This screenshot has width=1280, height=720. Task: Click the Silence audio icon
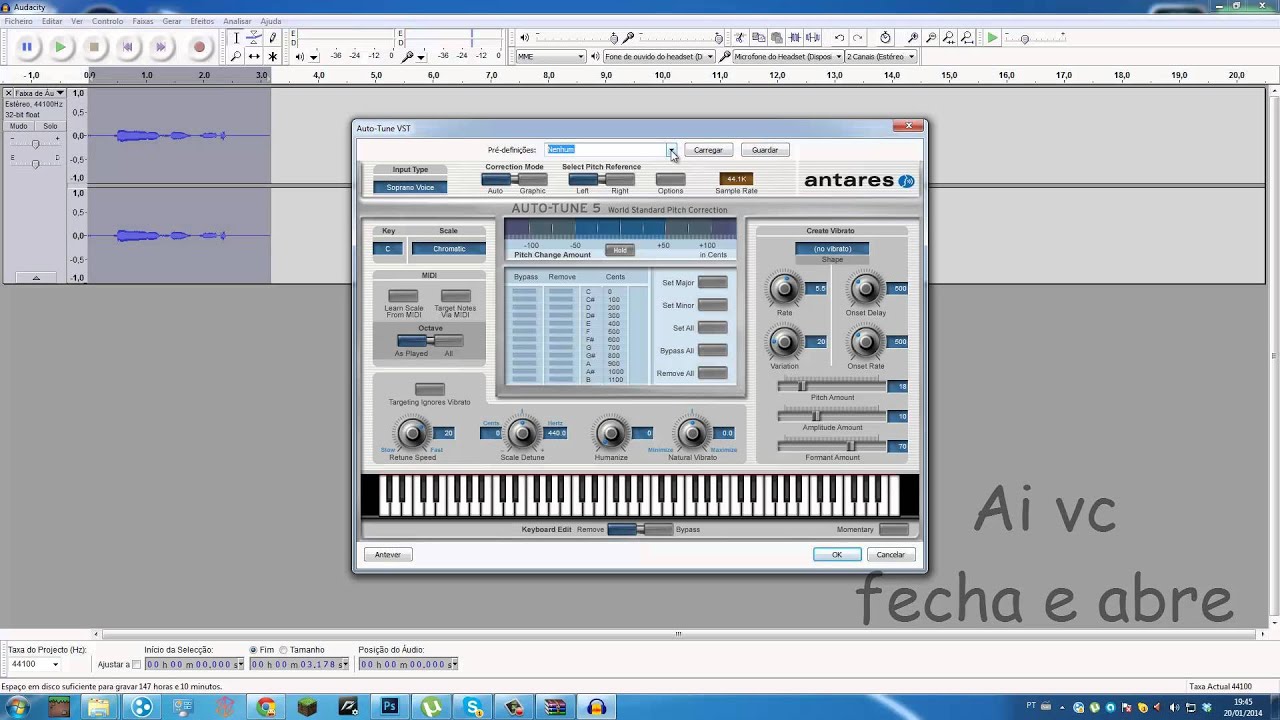(x=812, y=38)
